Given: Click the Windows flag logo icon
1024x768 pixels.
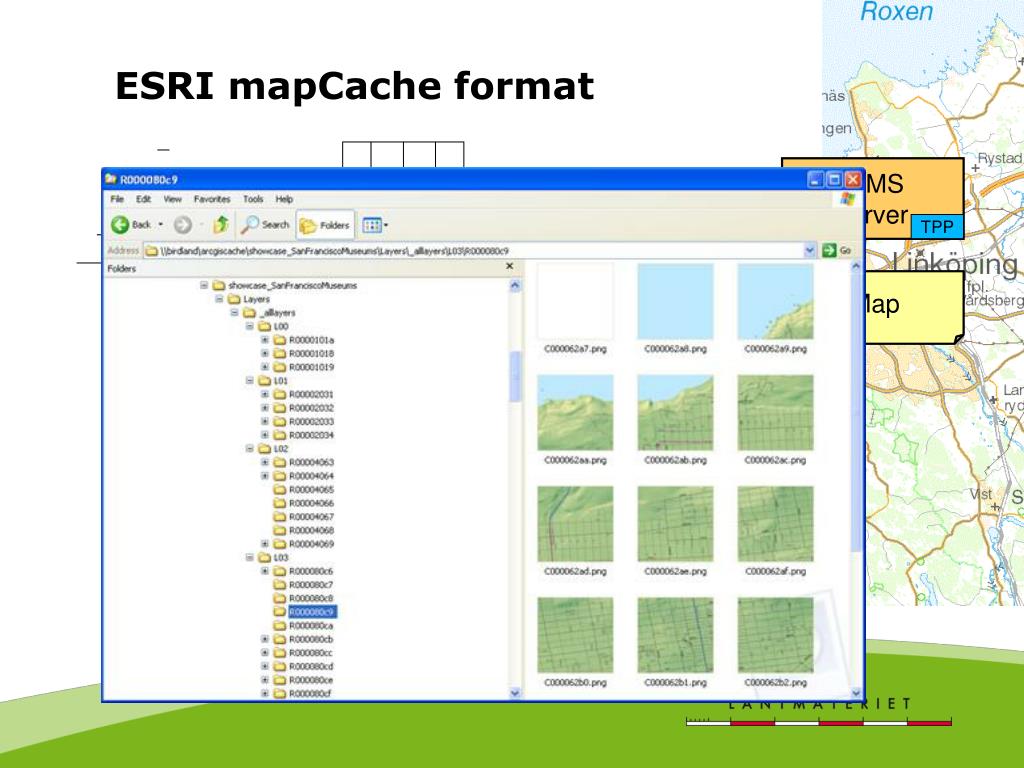Looking at the screenshot, I should coord(848,199).
